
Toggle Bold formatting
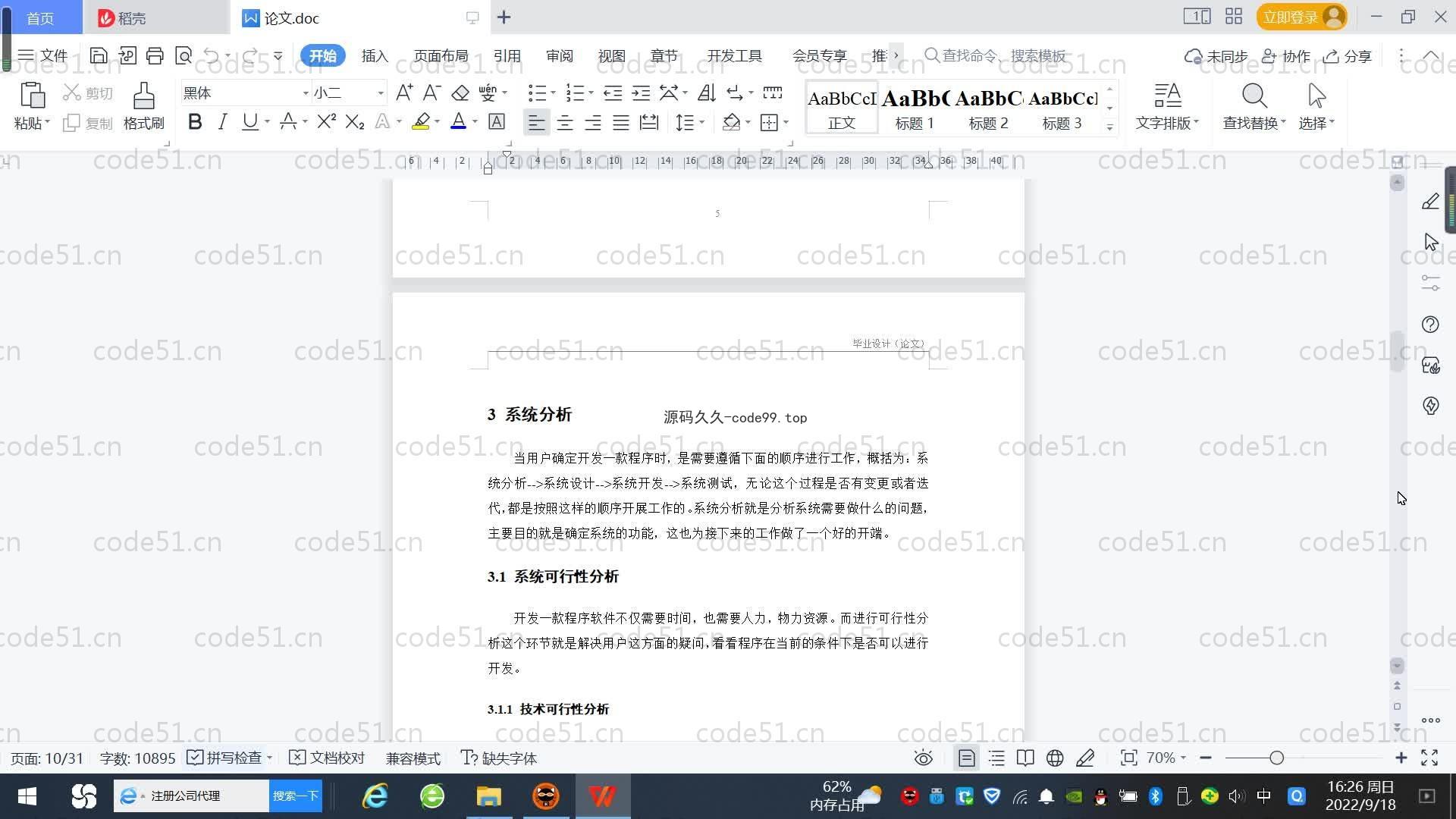click(x=195, y=121)
